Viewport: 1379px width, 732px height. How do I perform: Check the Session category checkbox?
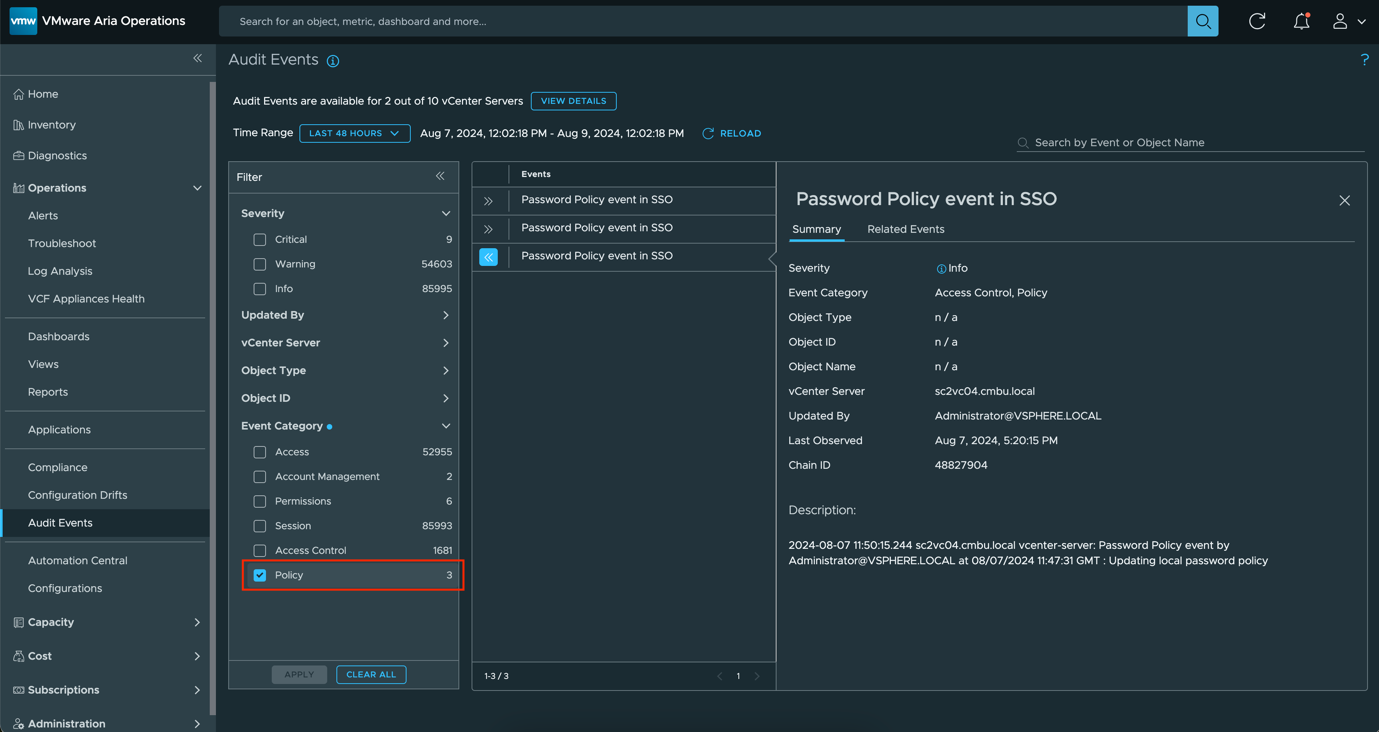(x=260, y=526)
